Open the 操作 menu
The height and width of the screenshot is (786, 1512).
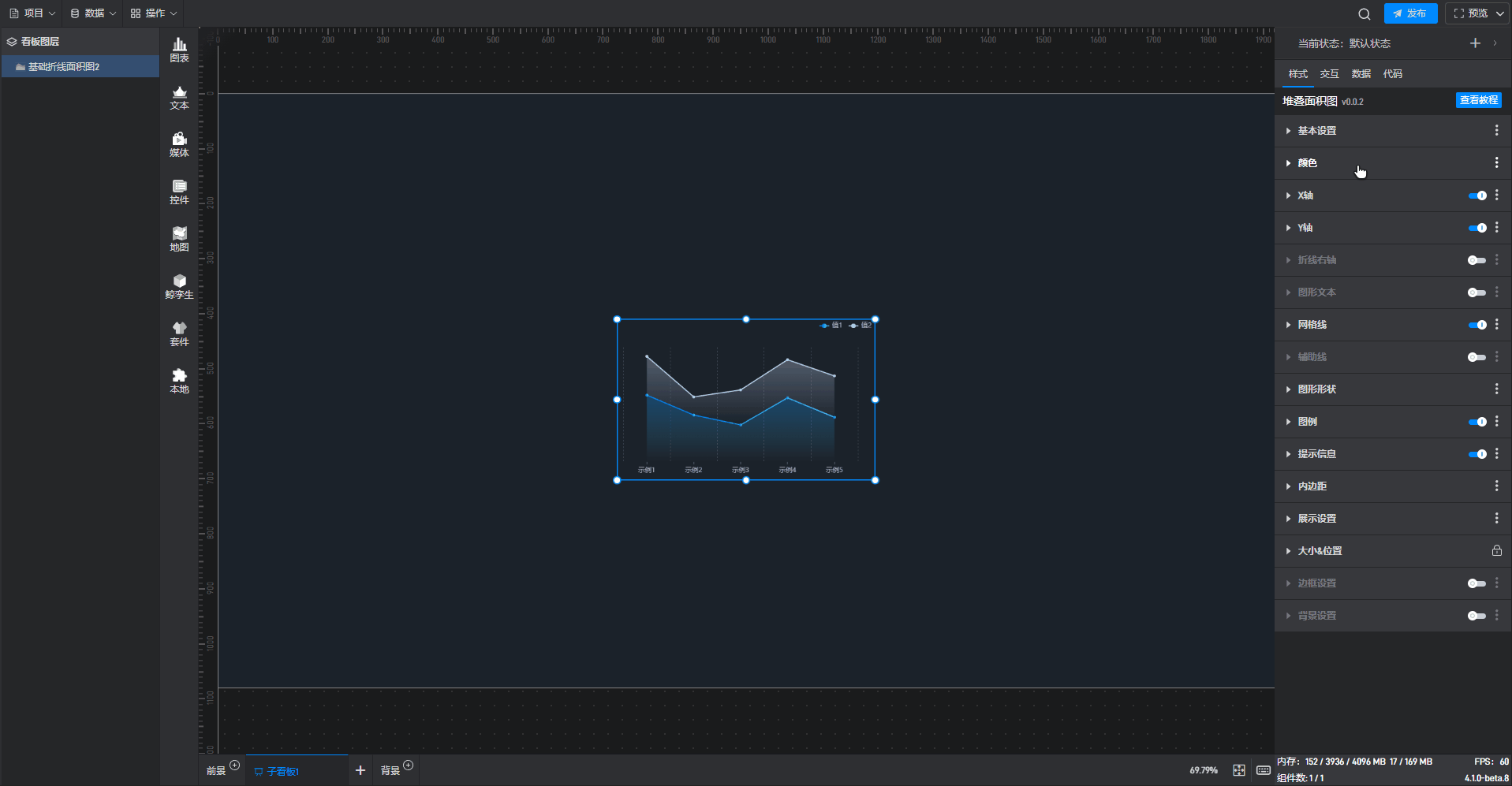click(154, 13)
